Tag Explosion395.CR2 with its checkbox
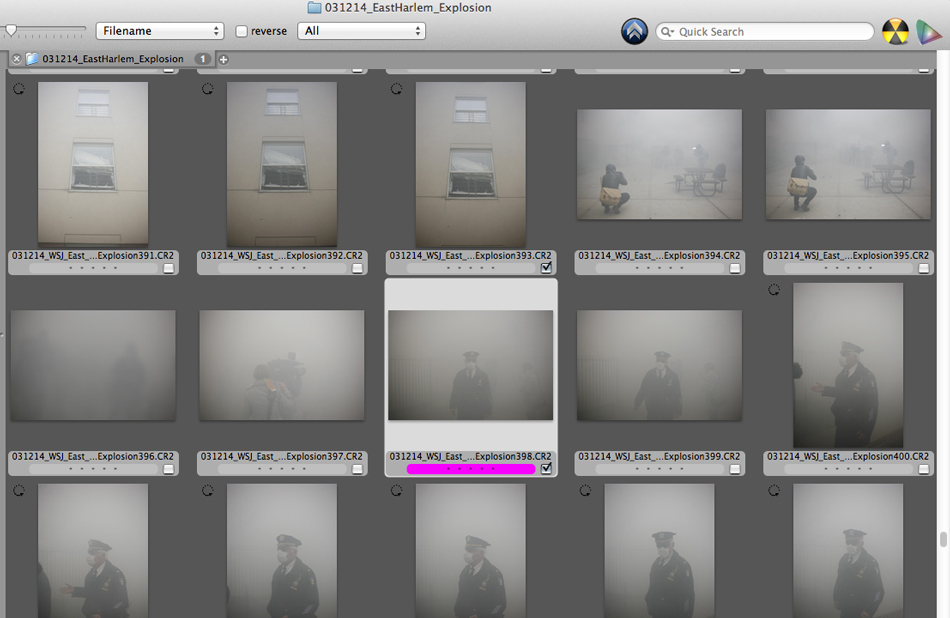Image resolution: width=950 pixels, height=618 pixels. point(923,268)
